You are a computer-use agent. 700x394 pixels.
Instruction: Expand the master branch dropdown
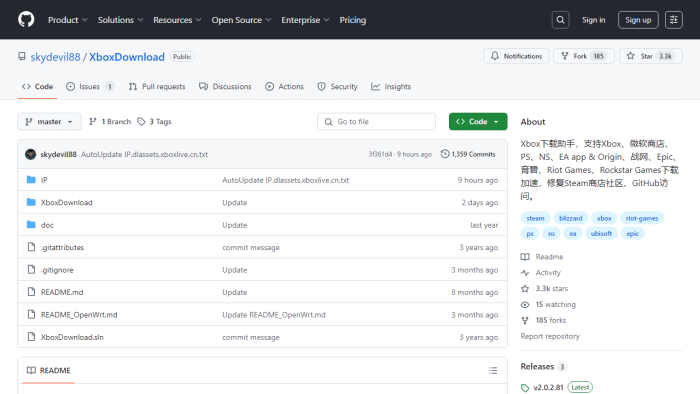pyautogui.click(x=50, y=121)
